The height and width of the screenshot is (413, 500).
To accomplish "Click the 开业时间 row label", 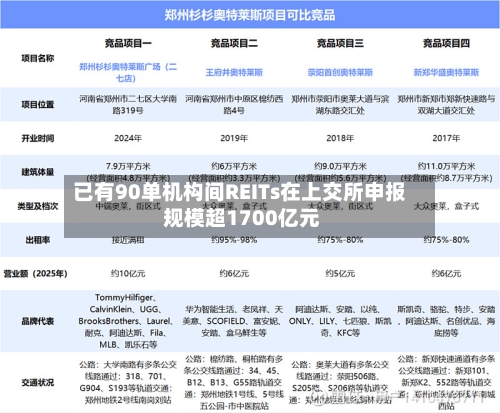I will click(x=38, y=138).
